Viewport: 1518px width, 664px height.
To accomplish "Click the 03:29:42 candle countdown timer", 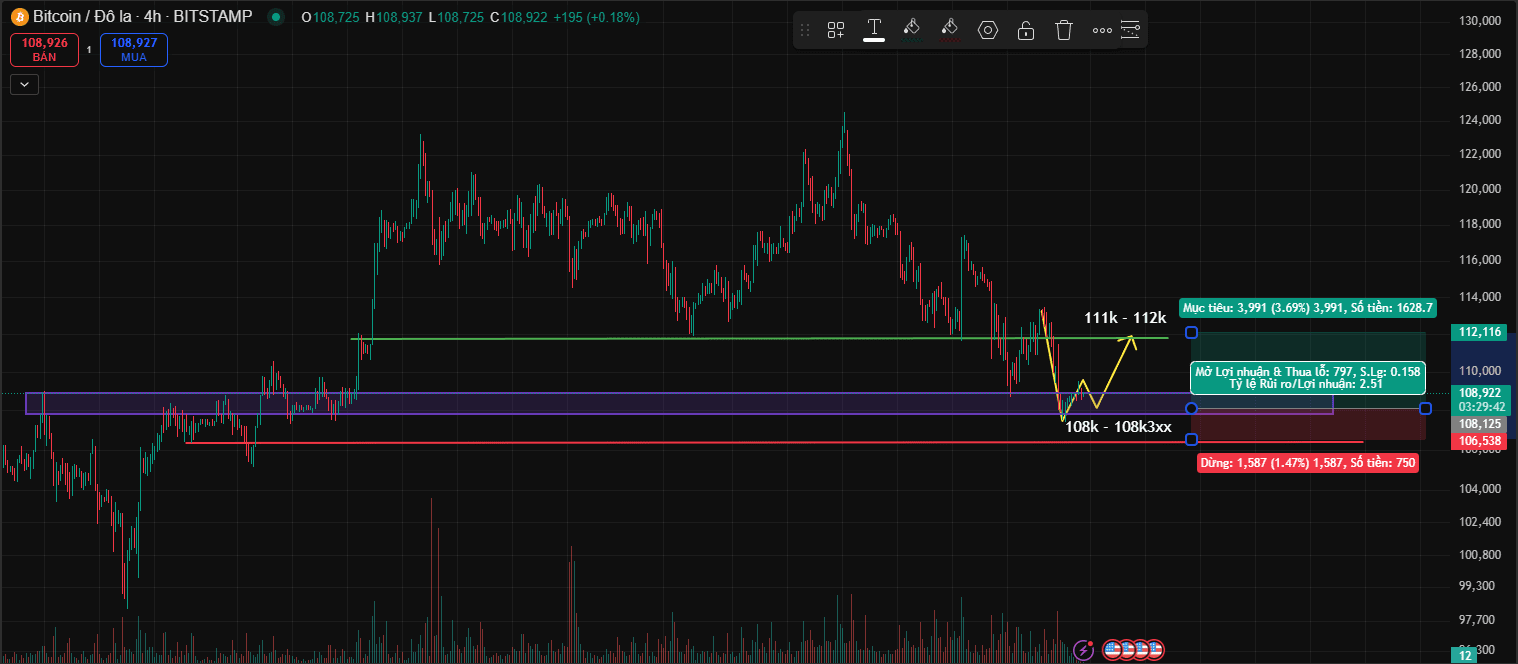I will [x=1482, y=408].
